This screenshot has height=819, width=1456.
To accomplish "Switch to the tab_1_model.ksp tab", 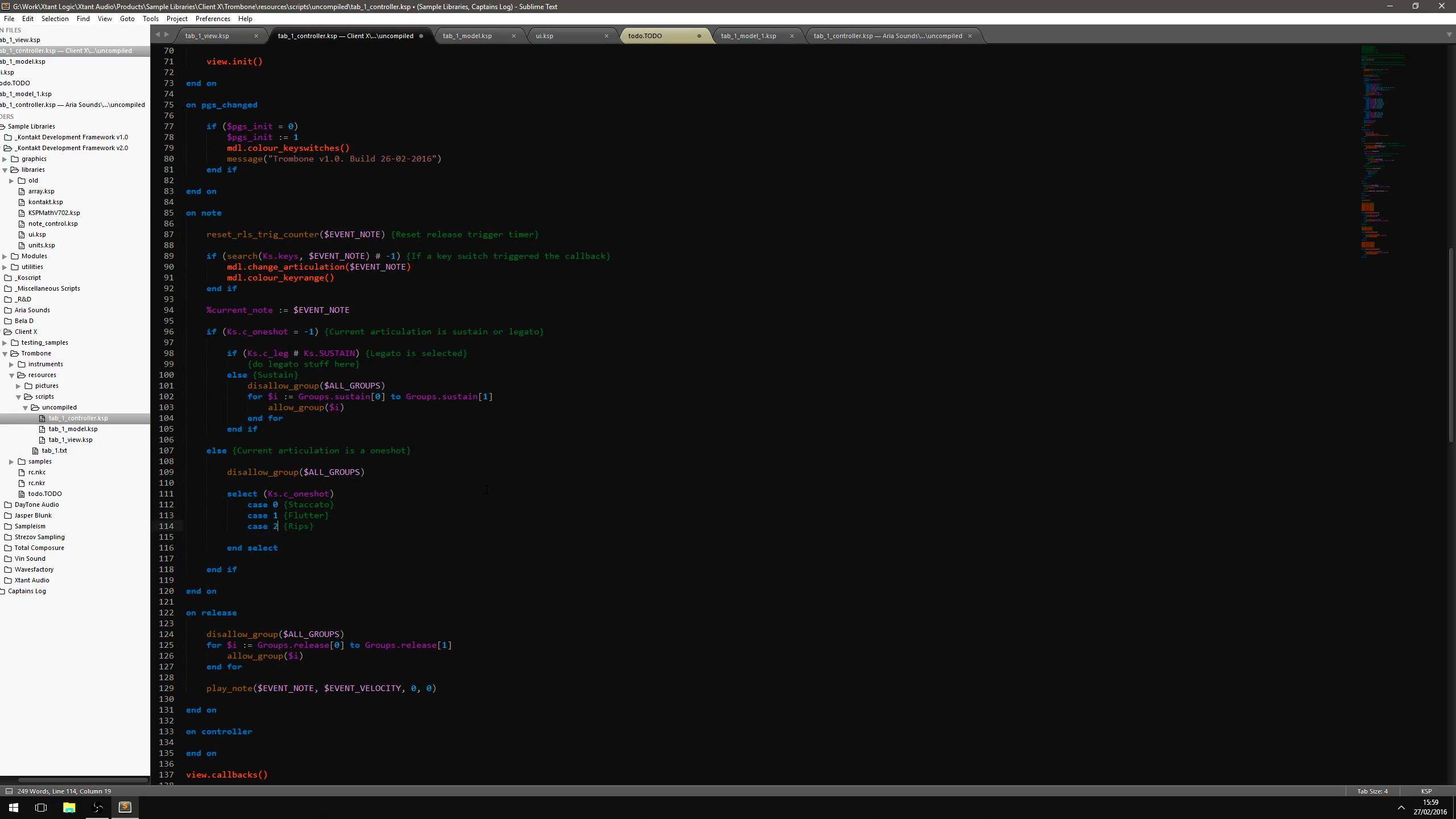I will (467, 36).
